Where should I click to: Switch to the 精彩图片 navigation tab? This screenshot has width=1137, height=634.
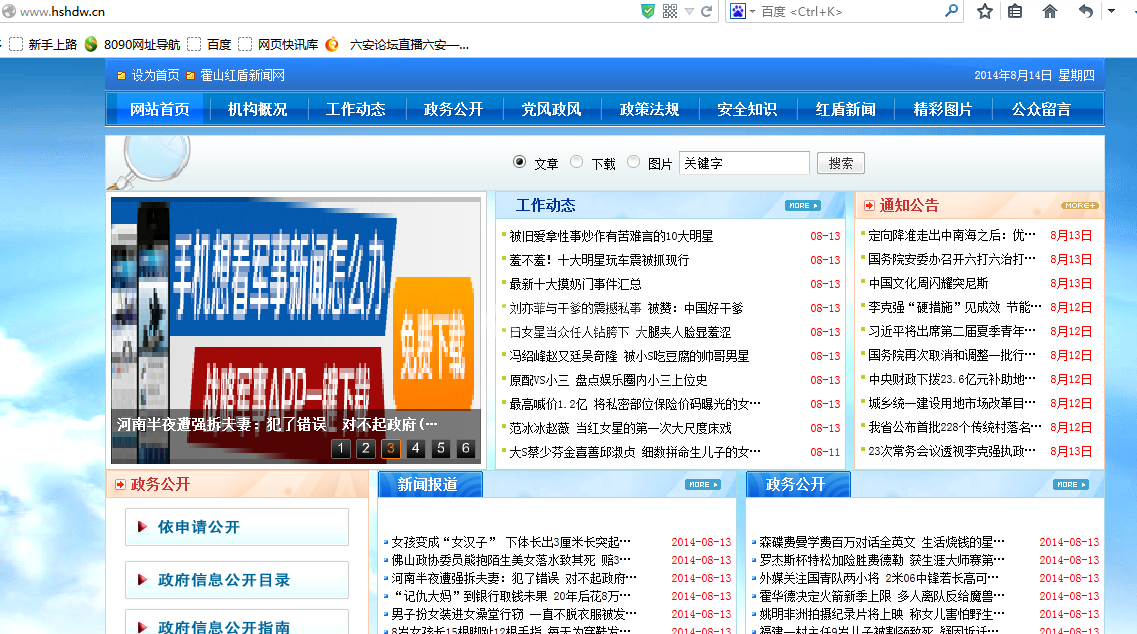[x=943, y=109]
